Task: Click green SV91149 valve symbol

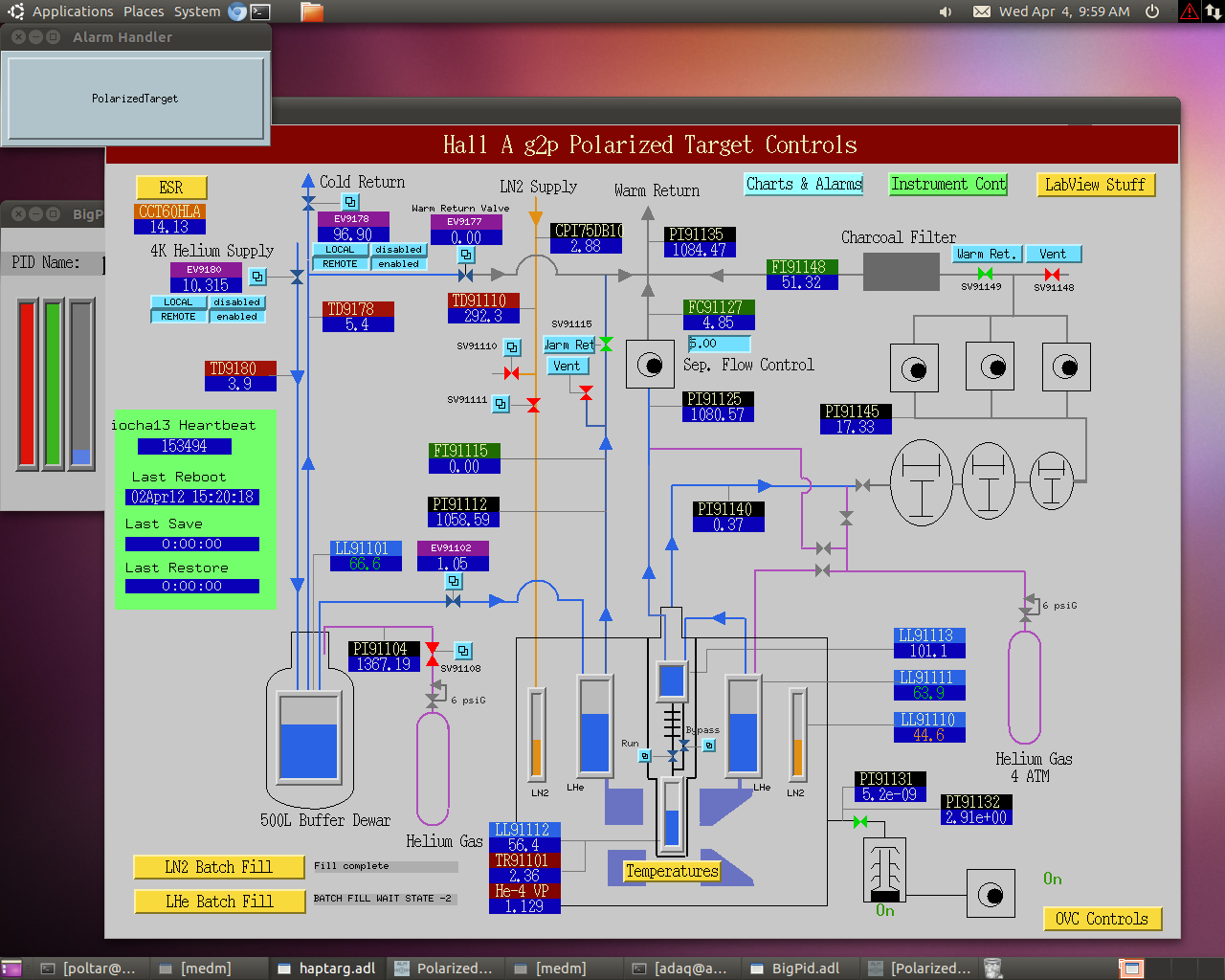Action: (985, 274)
